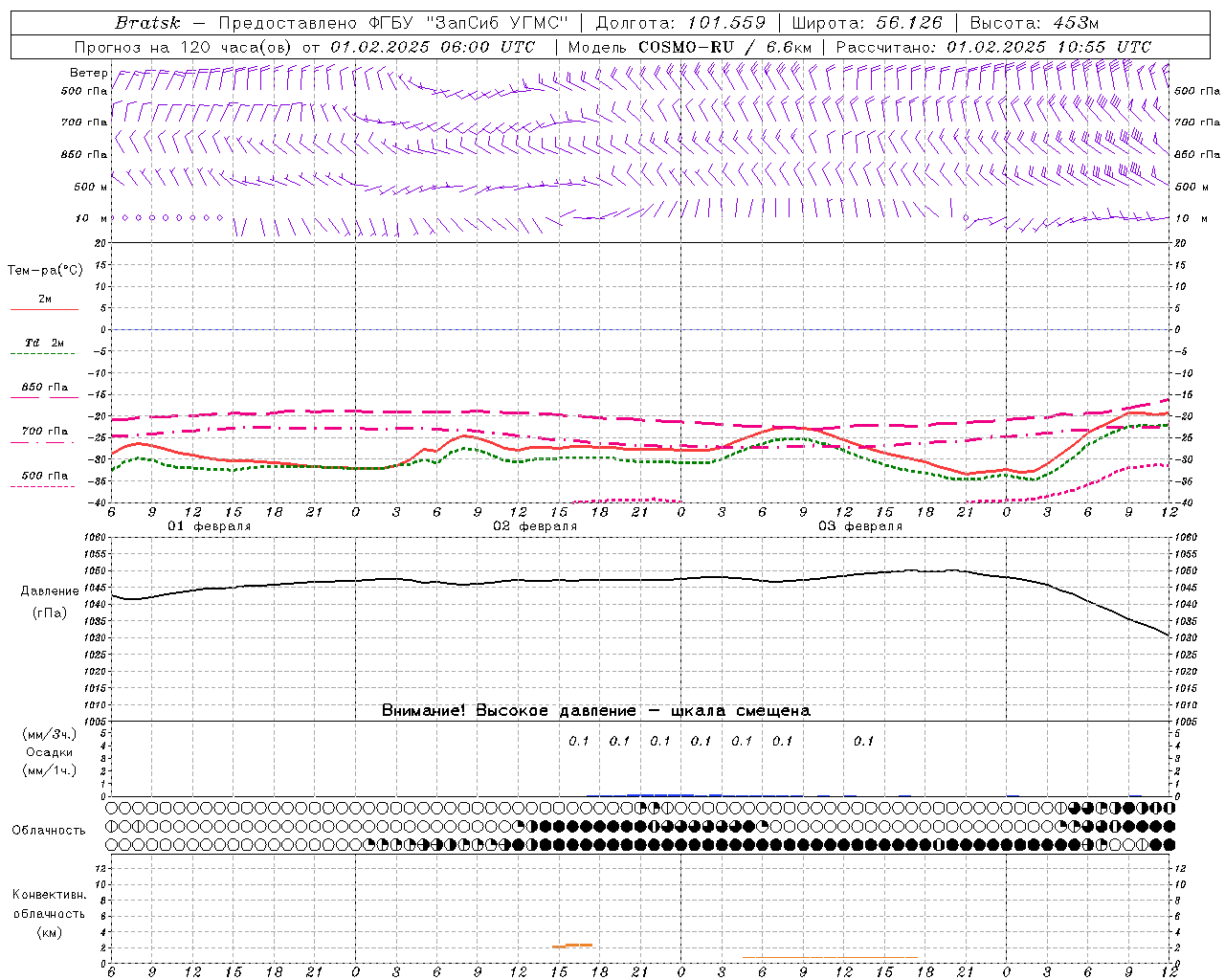
Task: Select the Конвективн. convective label
Action: coord(50,895)
